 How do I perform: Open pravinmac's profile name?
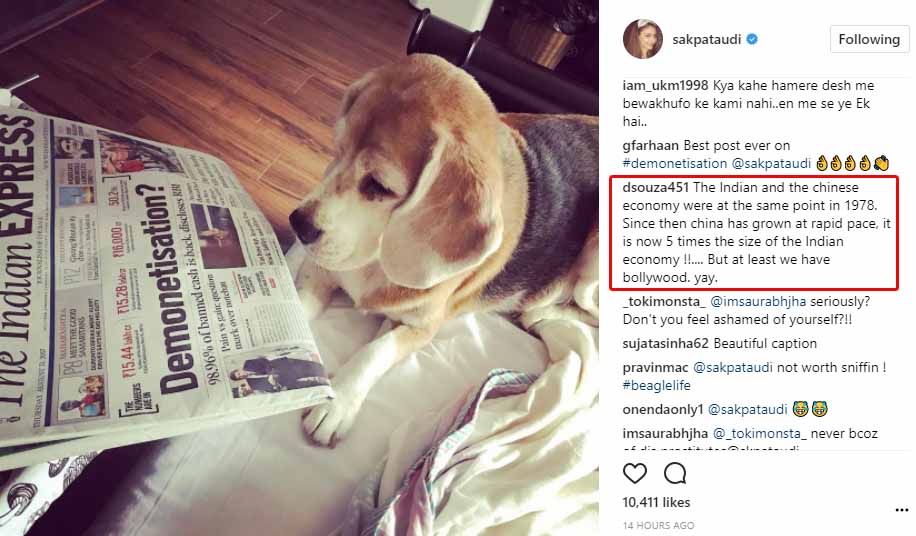tap(655, 367)
